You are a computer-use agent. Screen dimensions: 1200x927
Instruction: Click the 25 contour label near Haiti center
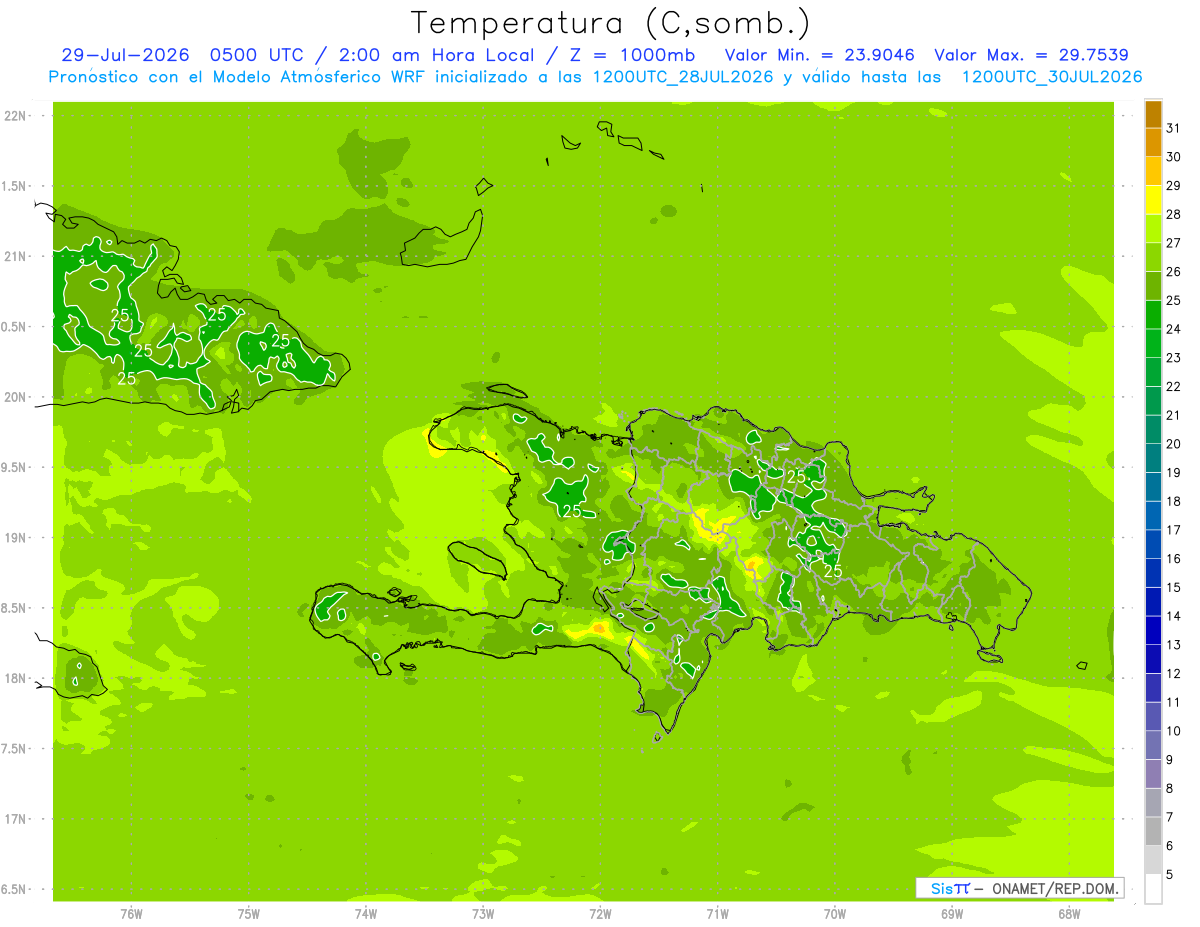tap(572, 511)
